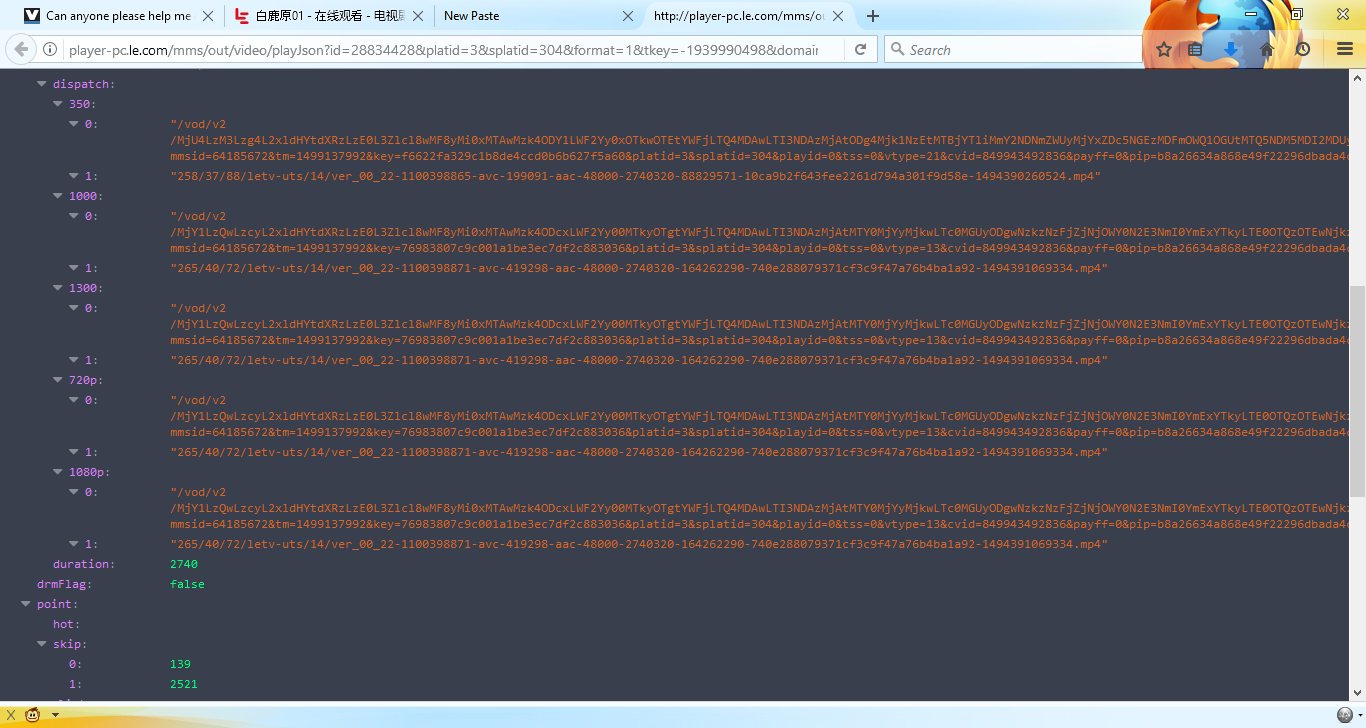
Task: Switch to 'Can anyone please help me' tab
Action: click(120, 16)
